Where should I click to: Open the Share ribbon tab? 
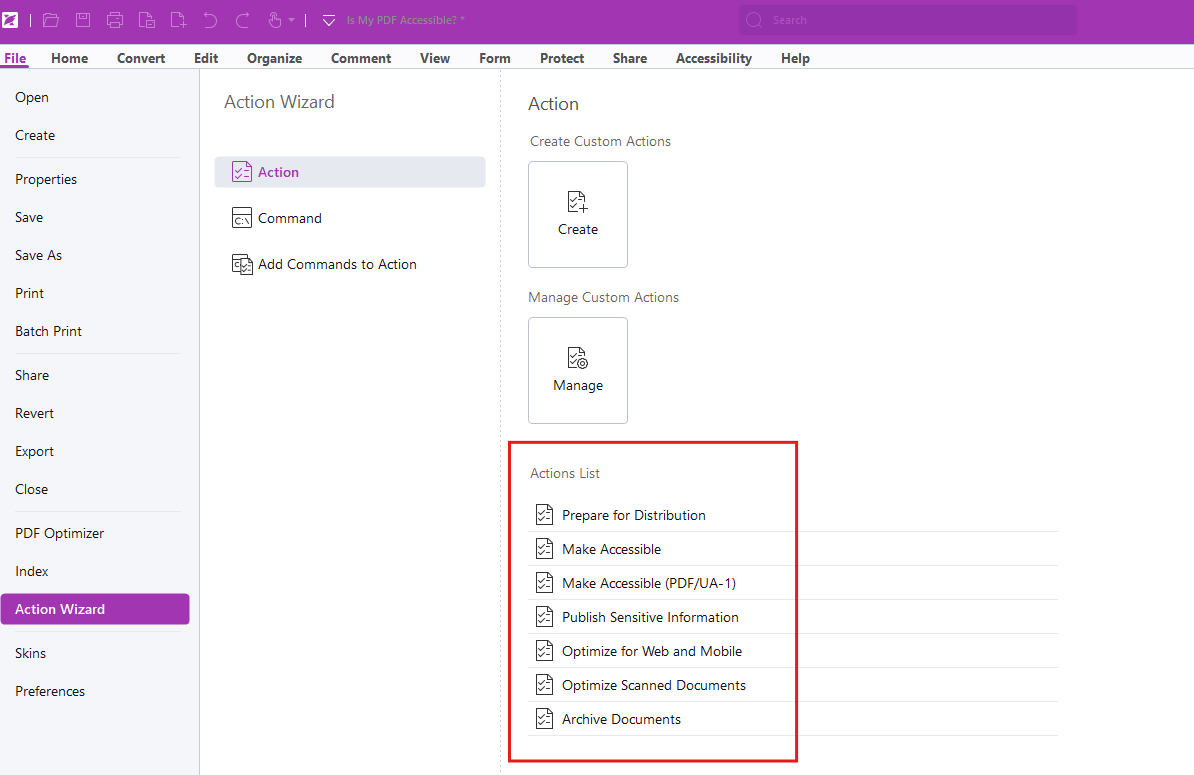coord(630,58)
